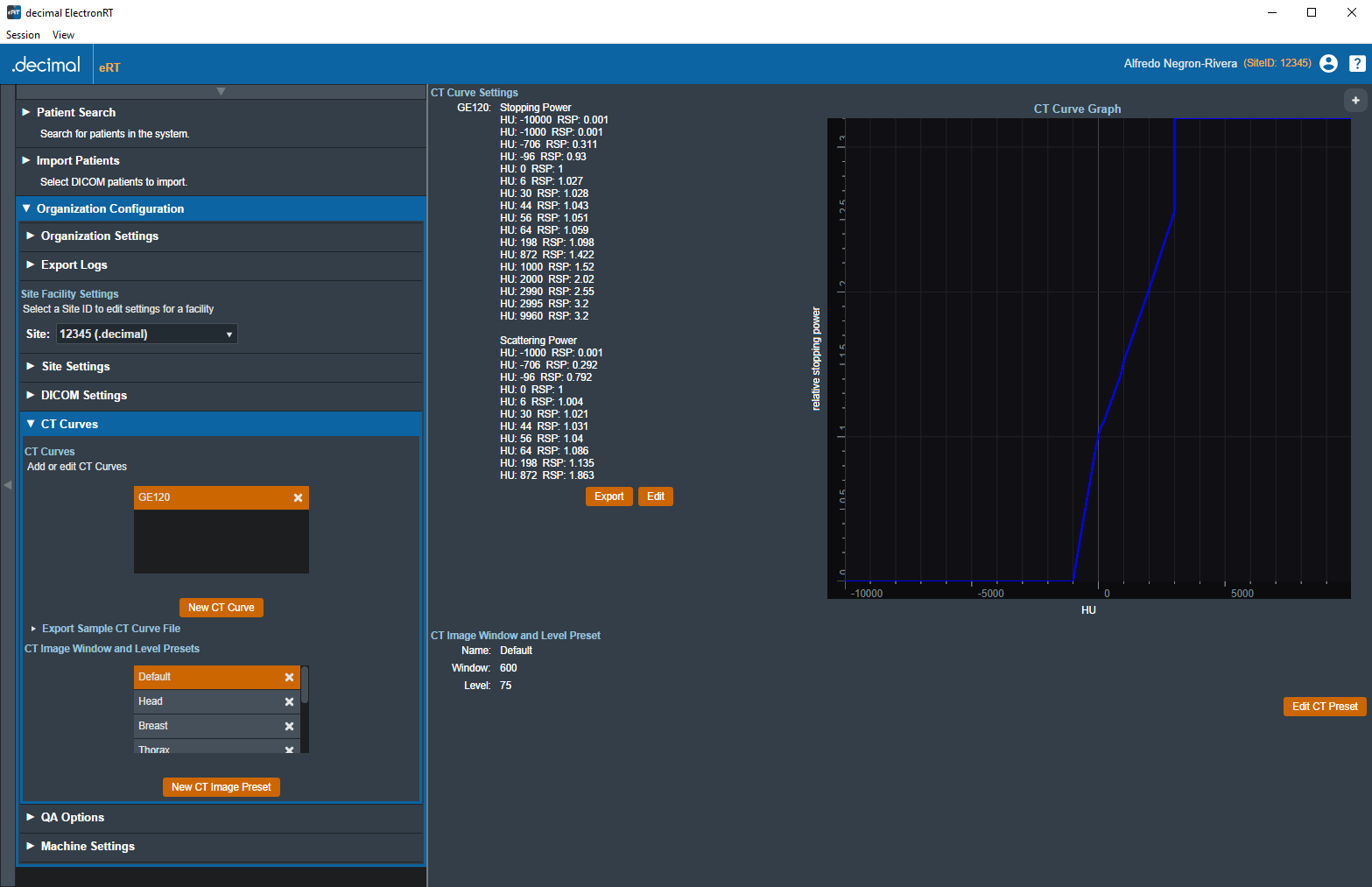
Task: Click the Edit CT Preset button
Action: tap(1324, 707)
